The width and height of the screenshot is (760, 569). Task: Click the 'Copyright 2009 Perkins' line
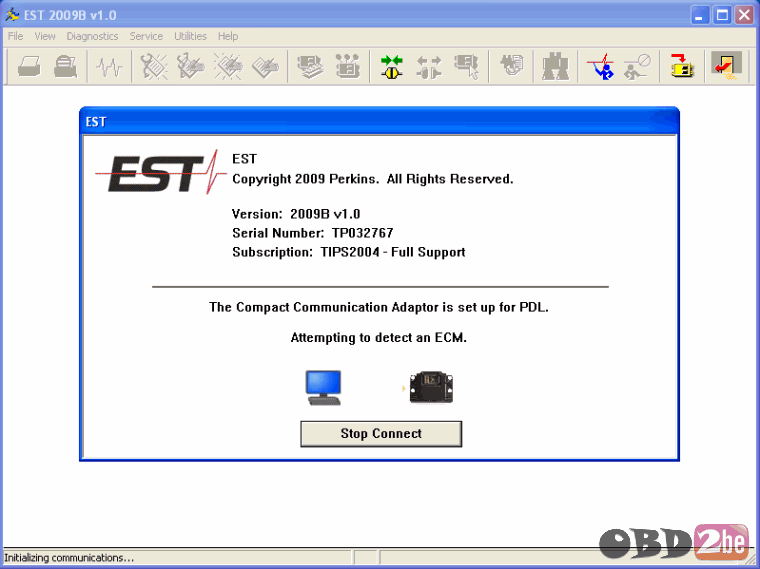pyautogui.click(x=372, y=179)
